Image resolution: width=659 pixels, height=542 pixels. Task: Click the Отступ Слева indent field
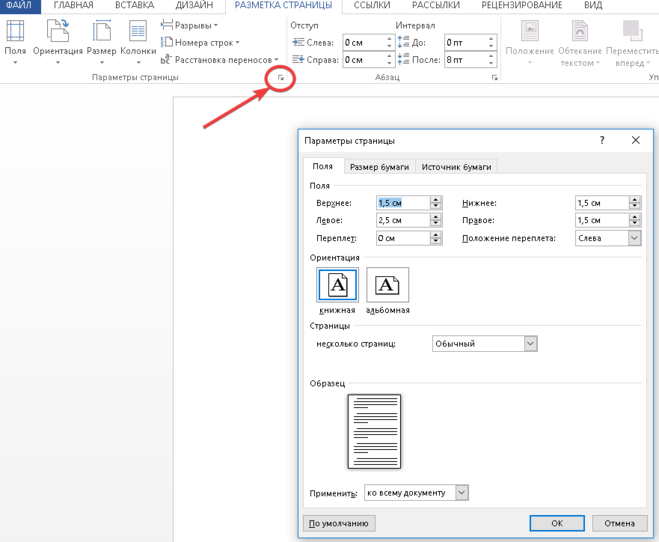tap(364, 42)
